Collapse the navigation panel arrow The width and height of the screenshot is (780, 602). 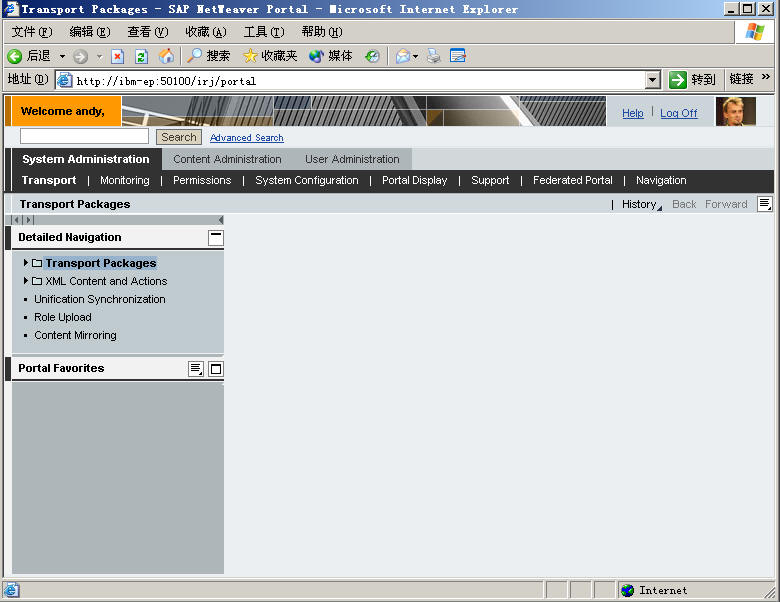(220, 220)
